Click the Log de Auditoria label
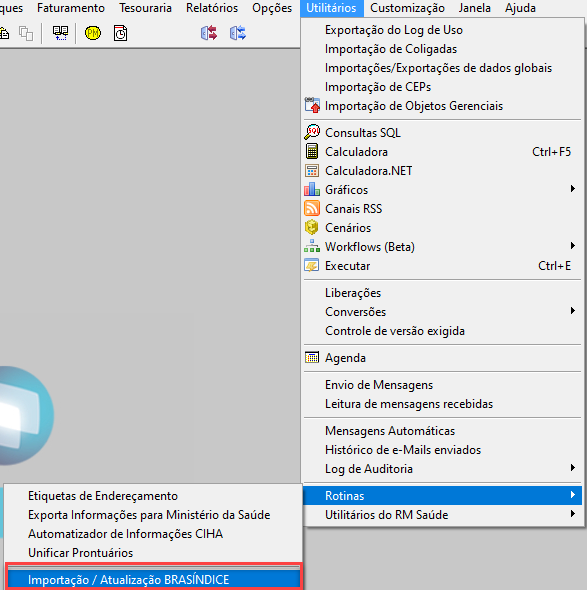 click(369, 469)
